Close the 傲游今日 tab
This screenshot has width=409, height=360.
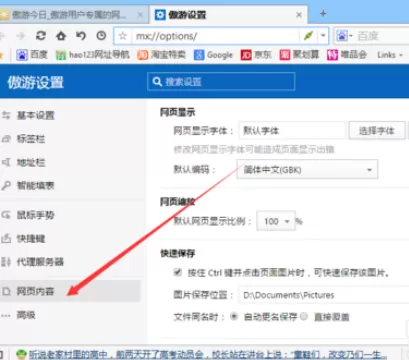click(x=140, y=15)
